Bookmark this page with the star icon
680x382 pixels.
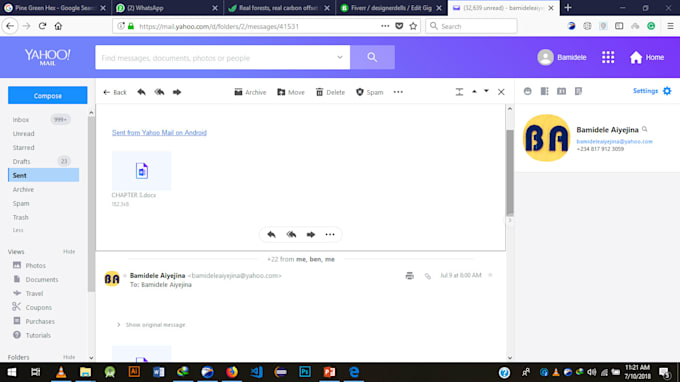point(413,26)
